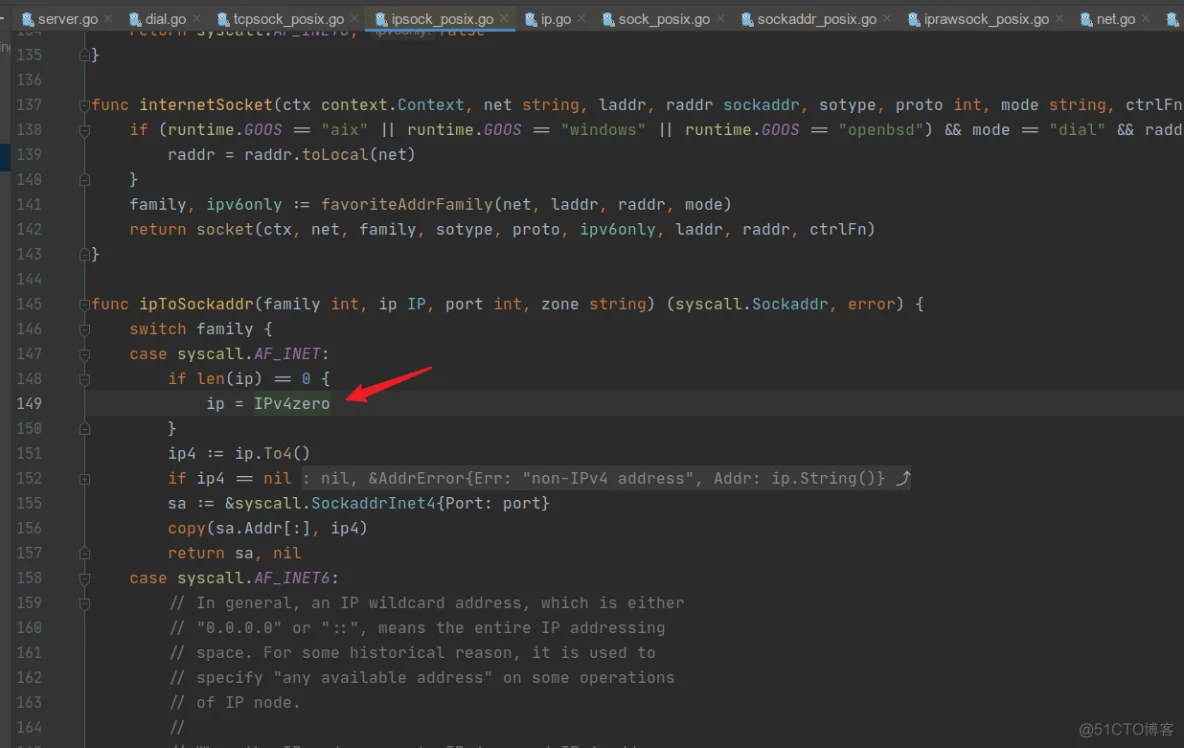Click the Go file icon on sock_posix.go tab
The width and height of the screenshot is (1184, 748).
(x=609, y=20)
